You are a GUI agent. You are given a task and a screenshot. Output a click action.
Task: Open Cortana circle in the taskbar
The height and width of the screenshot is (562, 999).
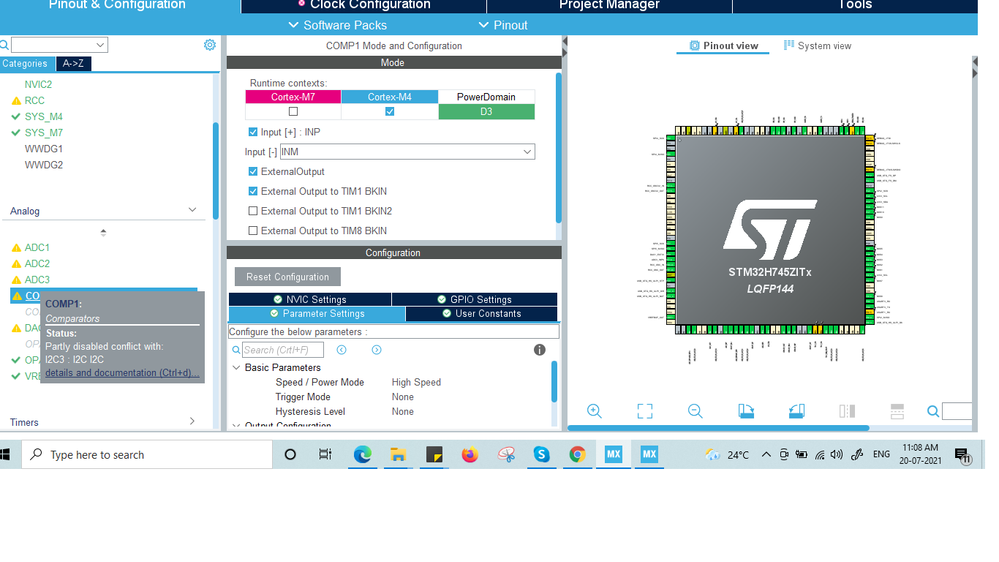click(290, 454)
